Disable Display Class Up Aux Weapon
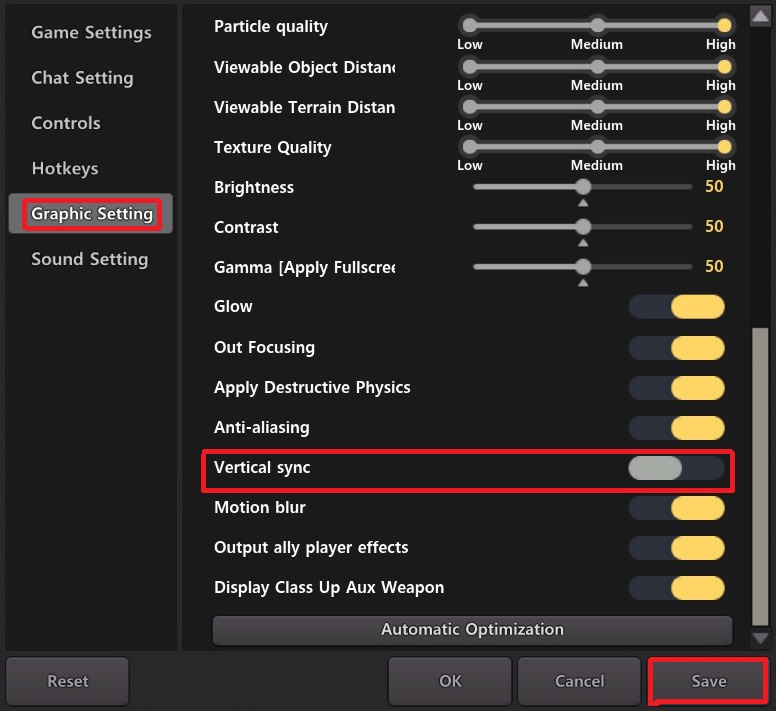This screenshot has height=711, width=776. point(676,588)
